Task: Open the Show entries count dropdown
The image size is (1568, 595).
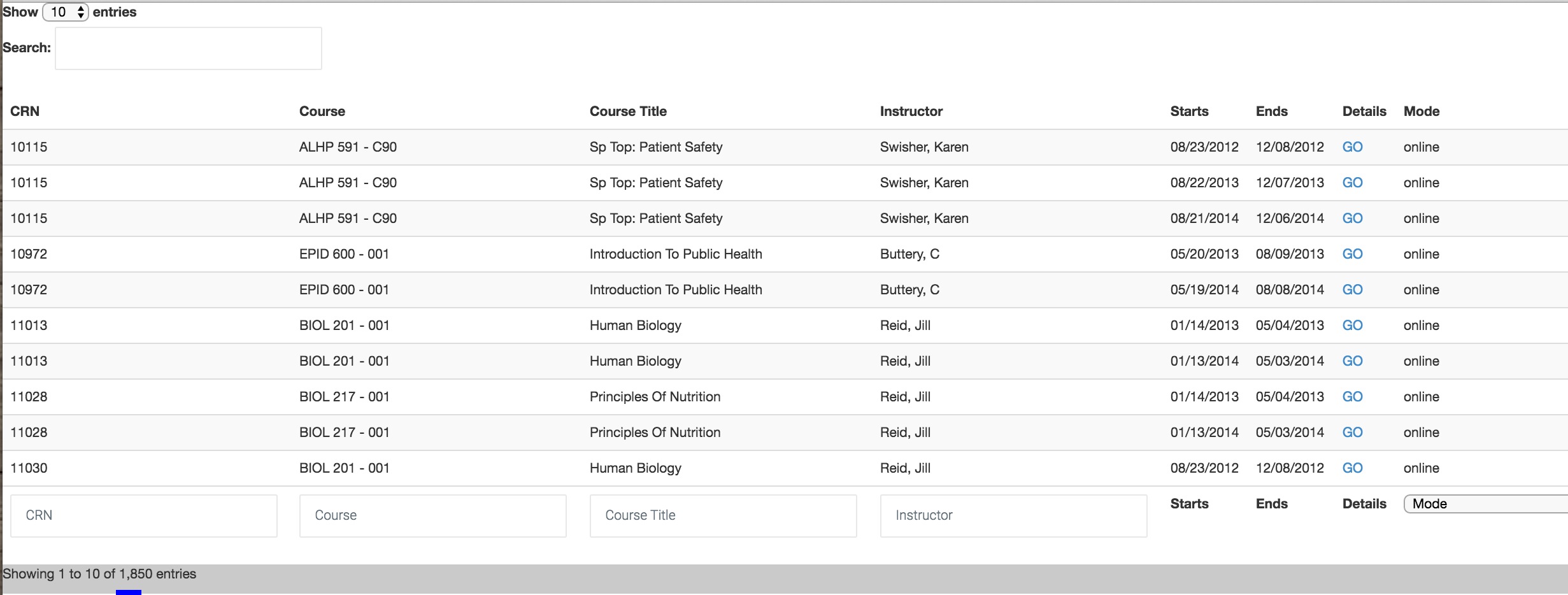Action: [65, 12]
